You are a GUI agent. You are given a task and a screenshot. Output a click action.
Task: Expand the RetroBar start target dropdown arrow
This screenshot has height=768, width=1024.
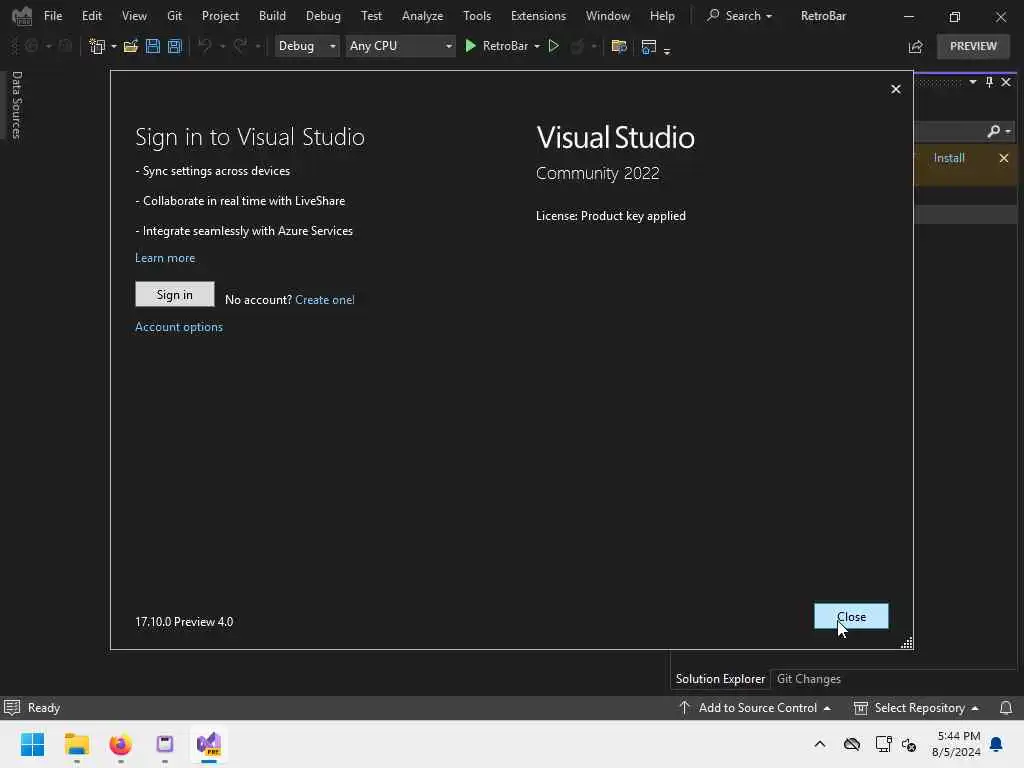click(537, 46)
